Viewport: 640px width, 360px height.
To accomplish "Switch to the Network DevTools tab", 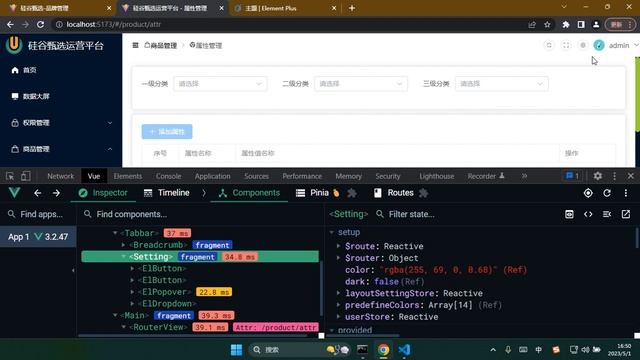I will pos(60,176).
